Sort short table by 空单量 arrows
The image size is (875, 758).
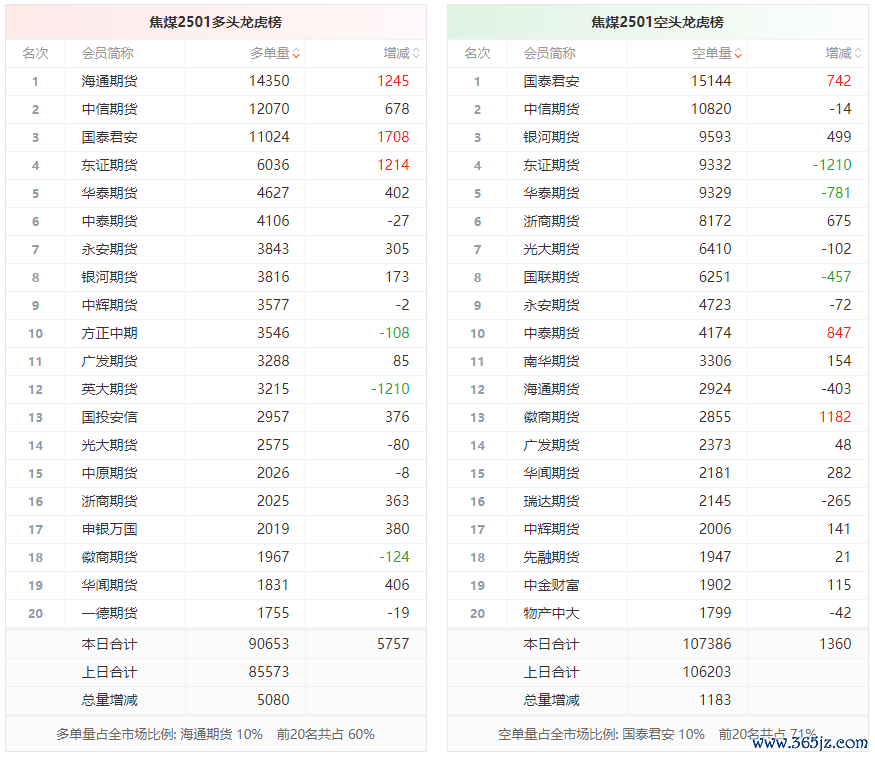point(738,54)
